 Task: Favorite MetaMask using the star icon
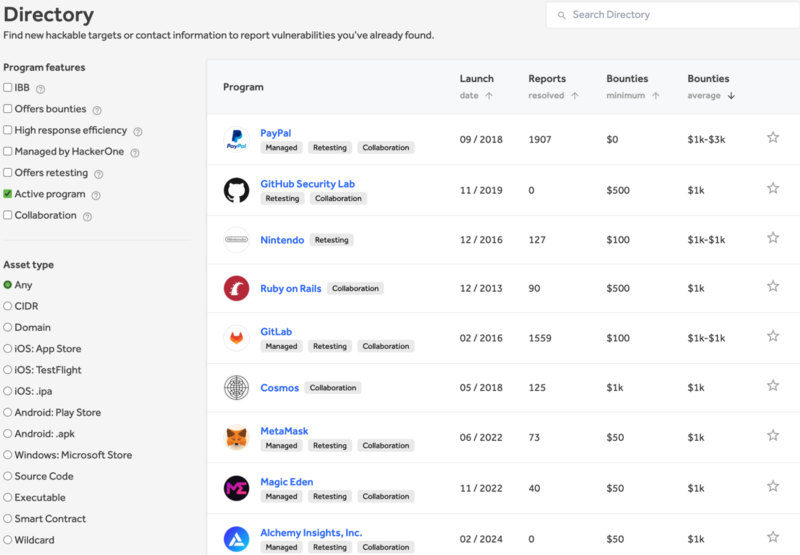(773, 436)
